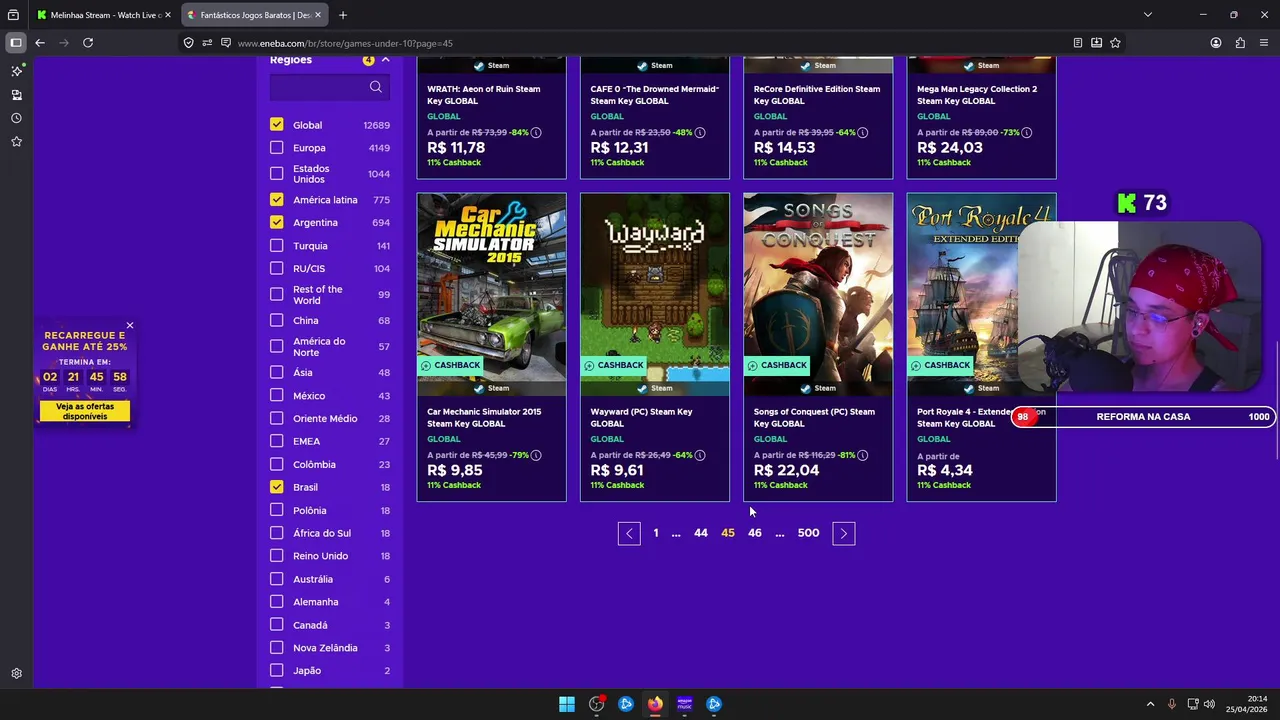Show price info icon on Wayward
The height and width of the screenshot is (720, 1280).
coord(699,455)
